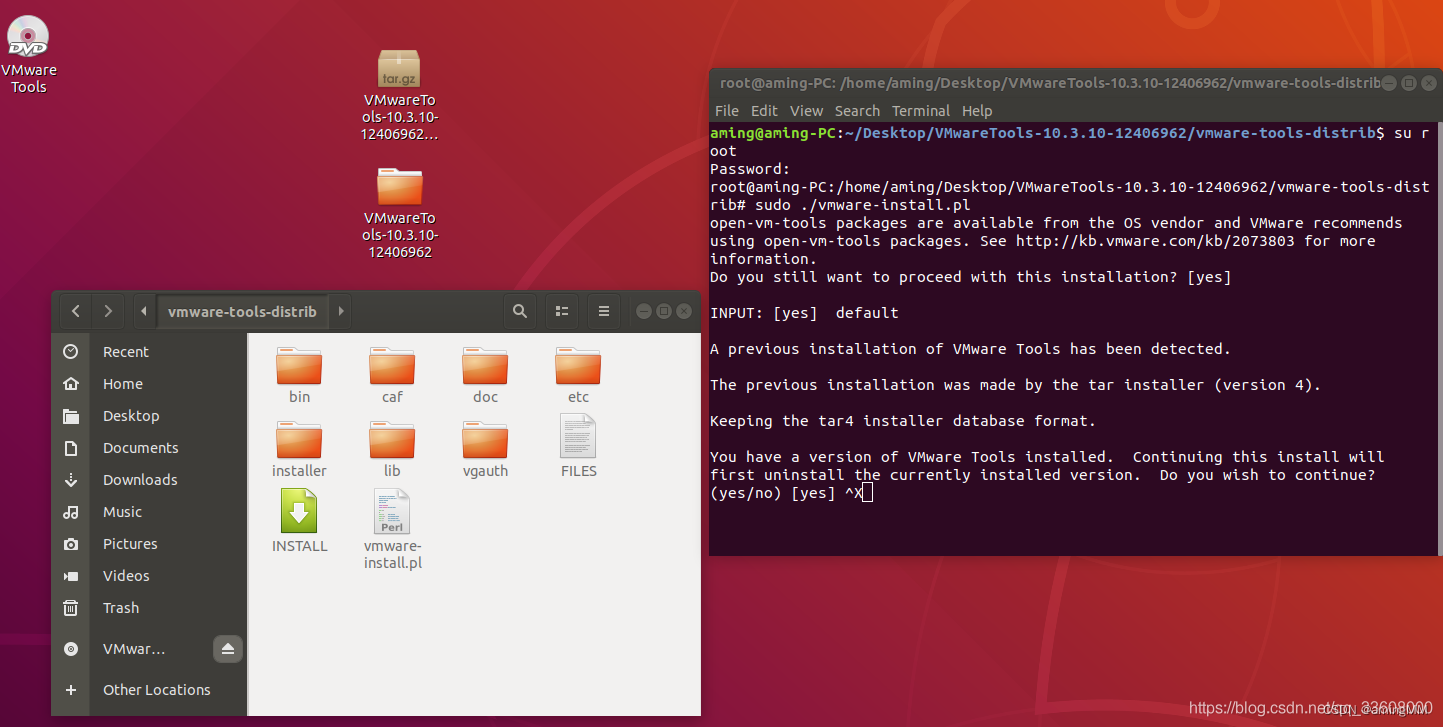The image size is (1443, 727).
Task: Open Trash in the sidebar
Action: tap(149, 608)
